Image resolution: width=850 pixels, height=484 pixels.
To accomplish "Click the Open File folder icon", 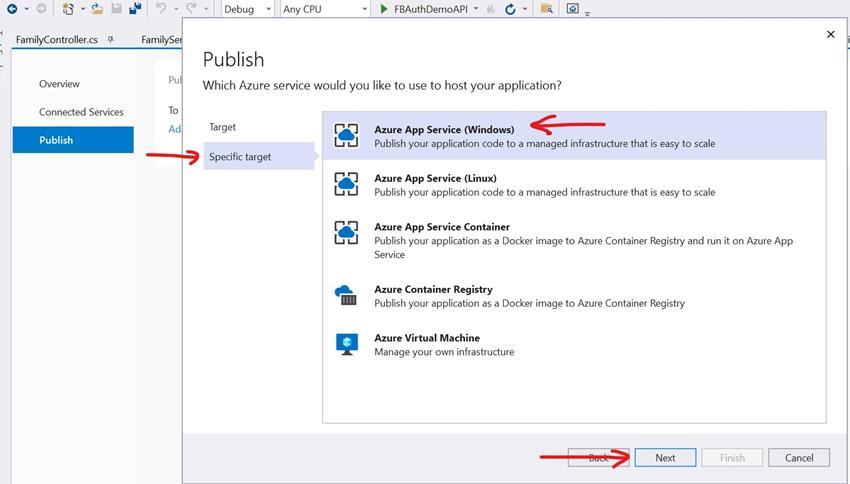I will pos(97,9).
